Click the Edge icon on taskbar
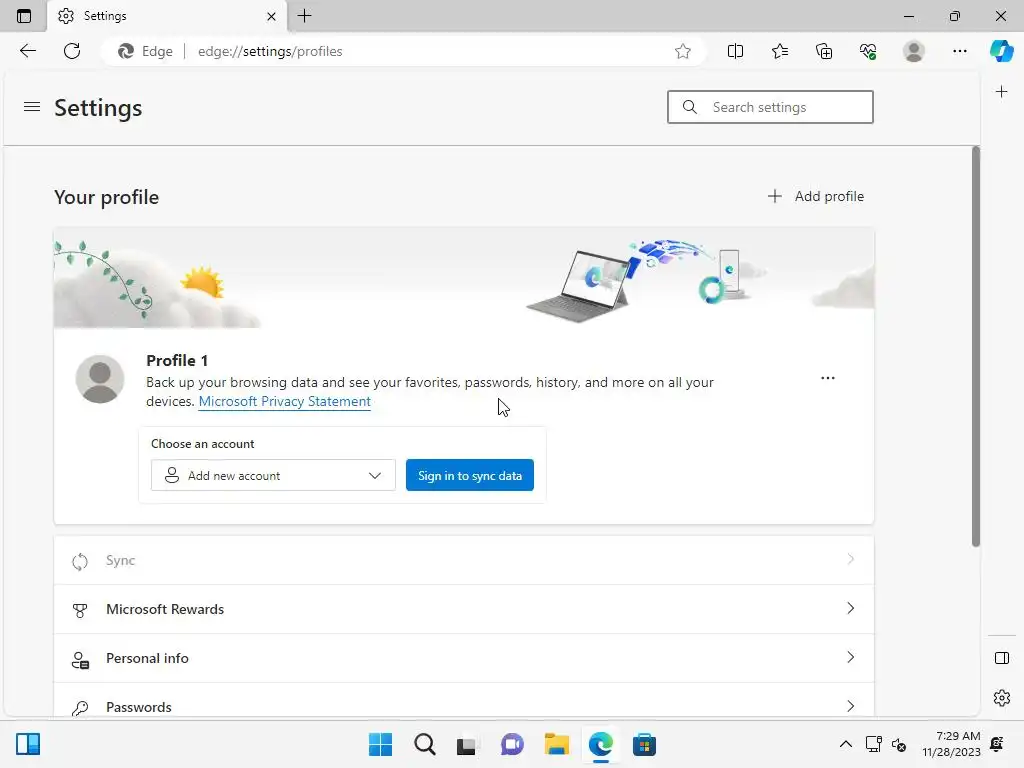Screen dimensions: 1024x768 coord(600,744)
